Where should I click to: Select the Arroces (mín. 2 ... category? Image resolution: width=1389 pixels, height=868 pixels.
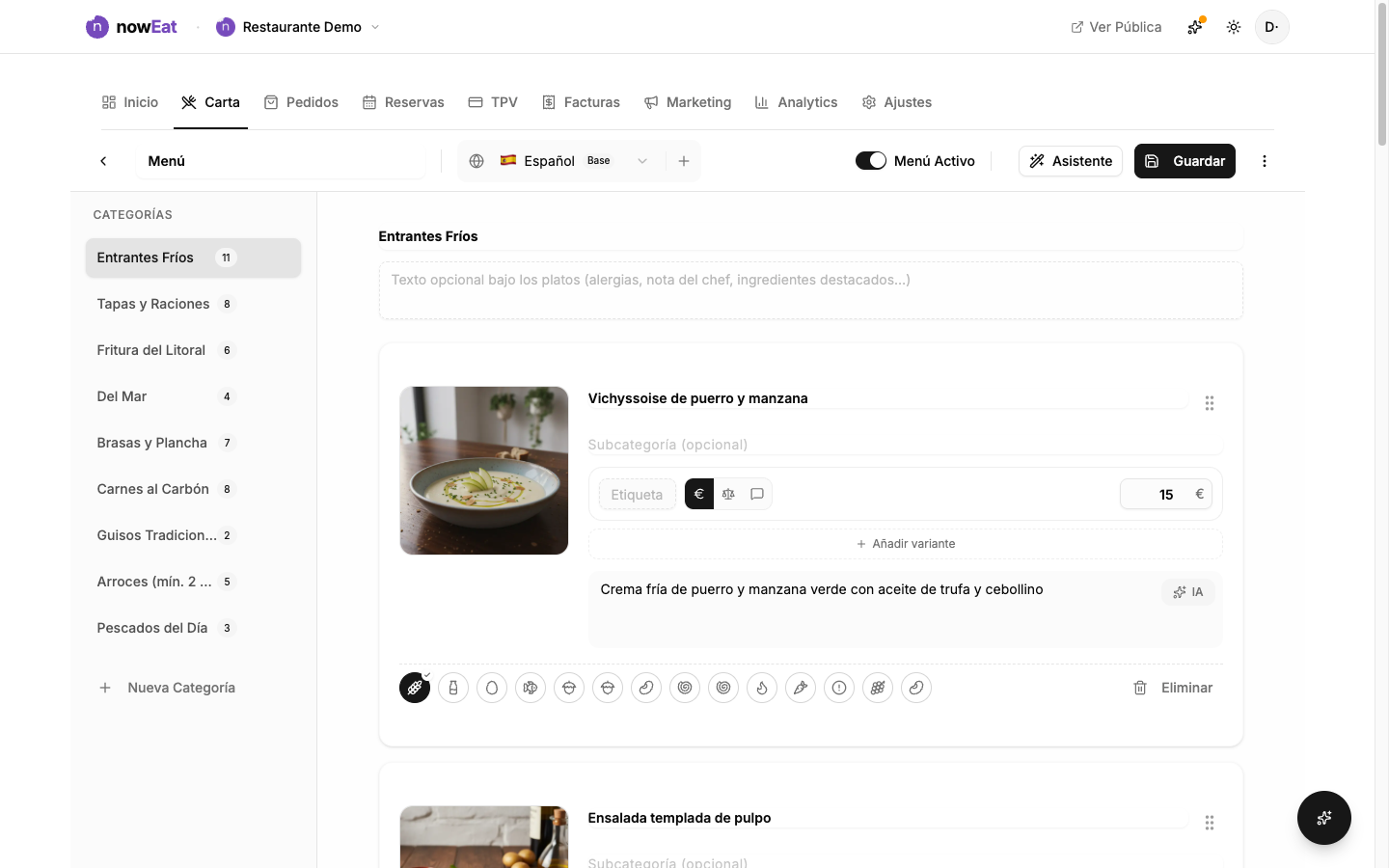tap(193, 582)
